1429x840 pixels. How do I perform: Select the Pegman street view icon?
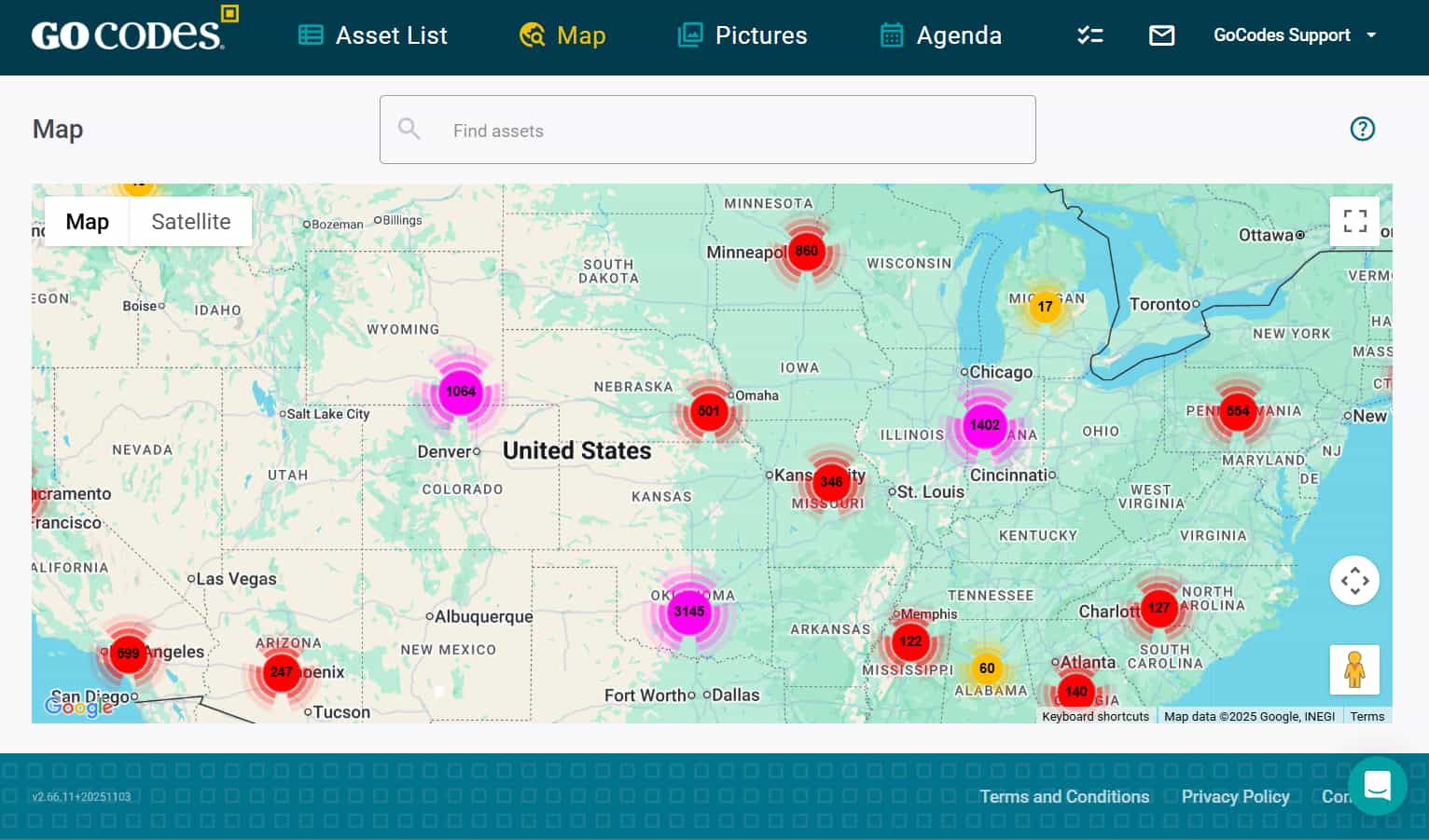point(1354,669)
